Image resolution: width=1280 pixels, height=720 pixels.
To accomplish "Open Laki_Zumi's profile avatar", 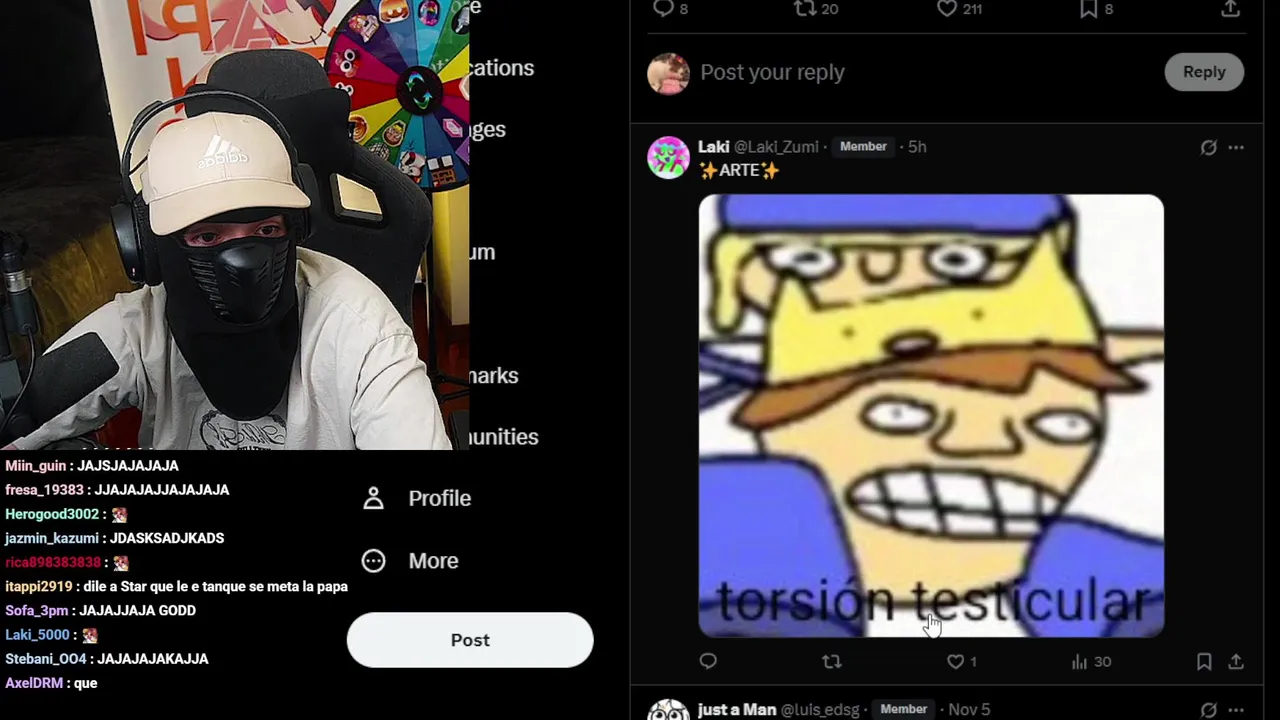I will [668, 158].
